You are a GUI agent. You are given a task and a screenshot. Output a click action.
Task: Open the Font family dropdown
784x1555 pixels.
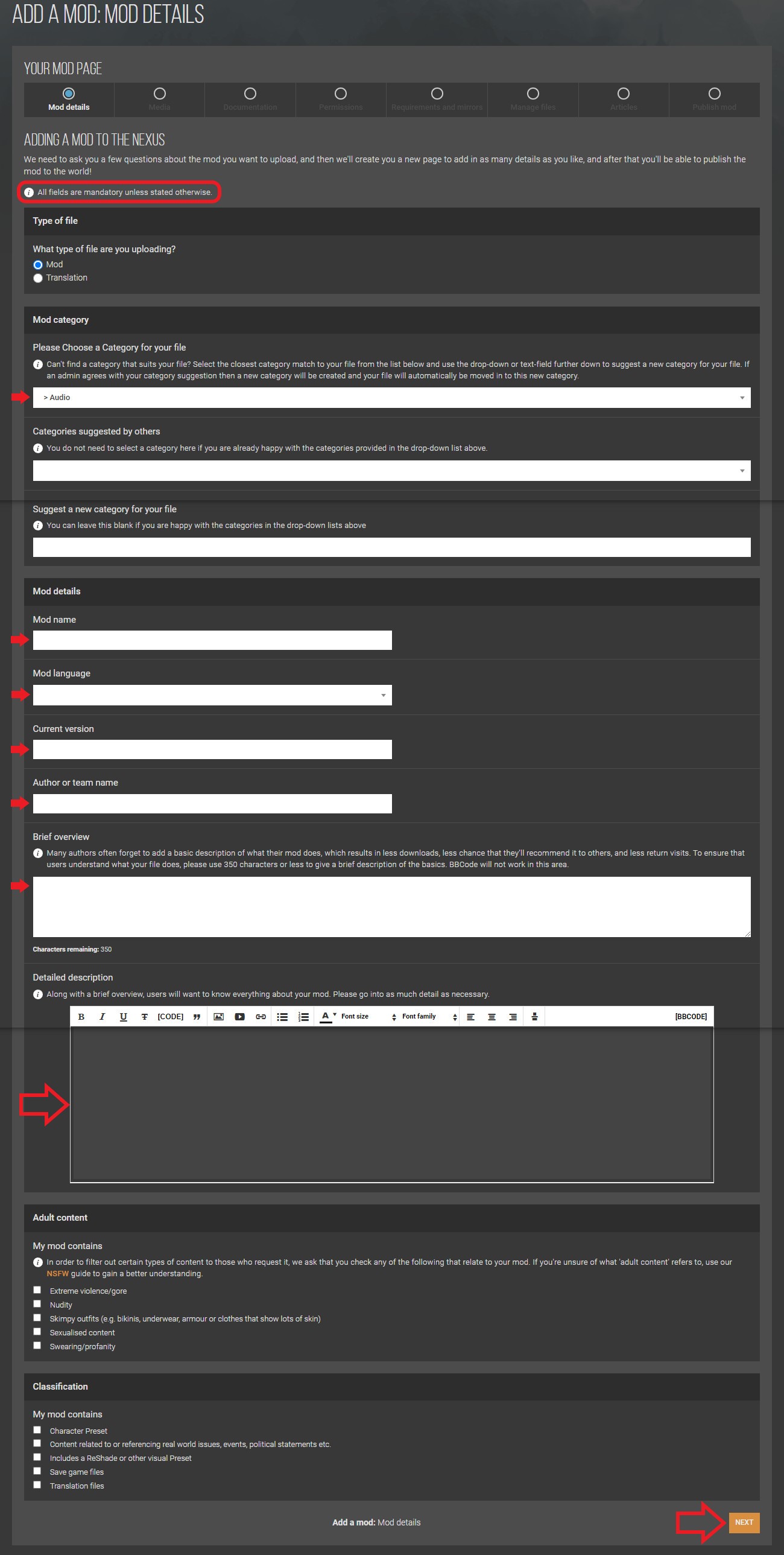[430, 1017]
